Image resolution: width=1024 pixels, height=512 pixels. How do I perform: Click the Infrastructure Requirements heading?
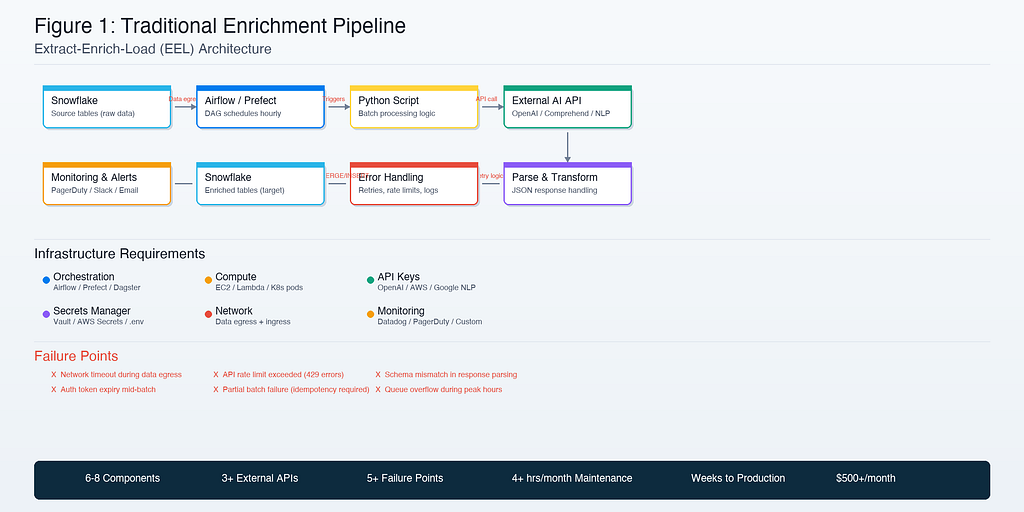coord(120,254)
